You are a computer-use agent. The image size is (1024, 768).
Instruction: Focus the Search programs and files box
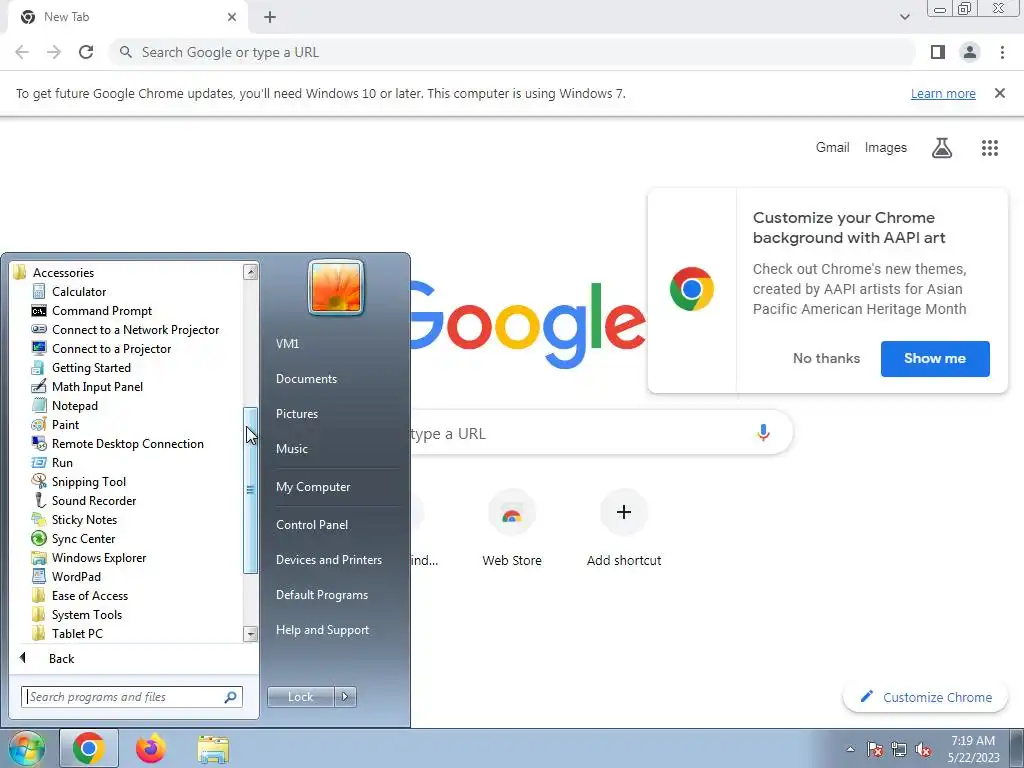pyautogui.click(x=132, y=697)
